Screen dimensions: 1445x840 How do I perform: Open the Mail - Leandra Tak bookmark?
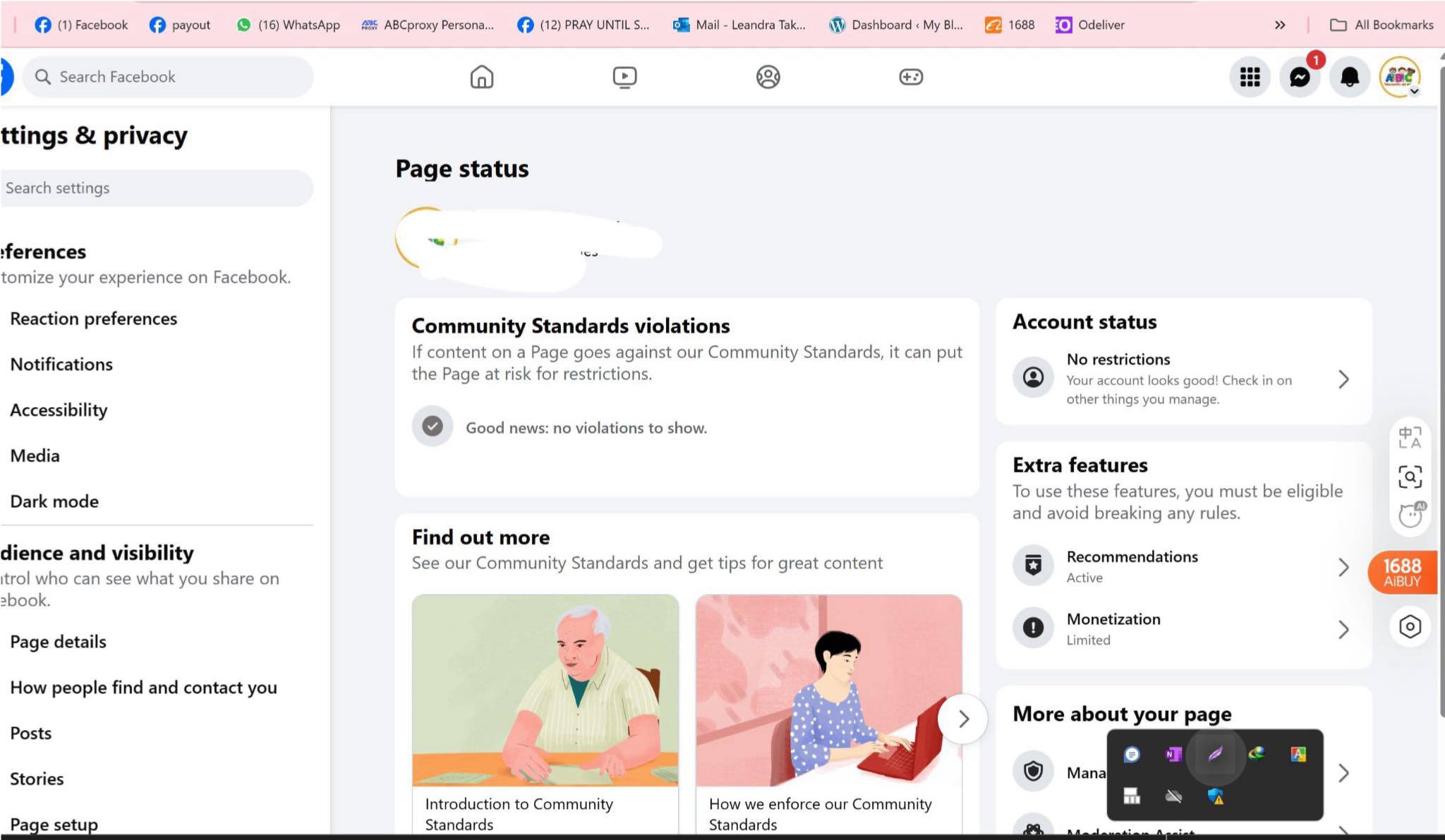739,25
